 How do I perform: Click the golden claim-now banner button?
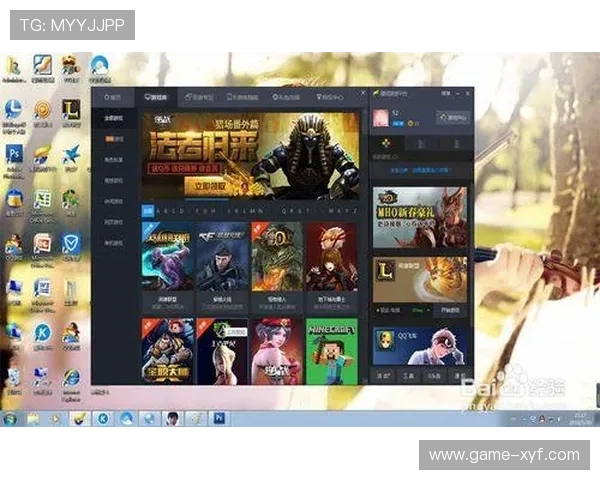point(209,187)
